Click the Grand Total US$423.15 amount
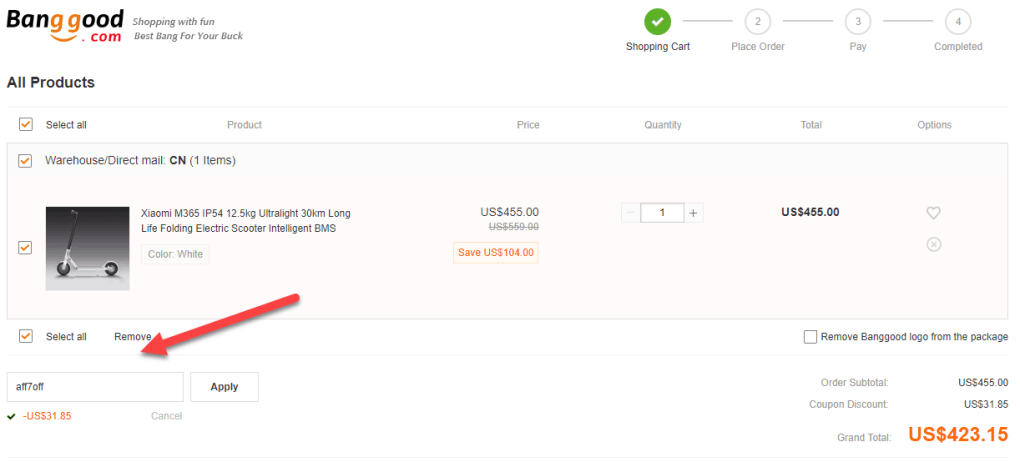The image size is (1020, 462). coord(958,435)
